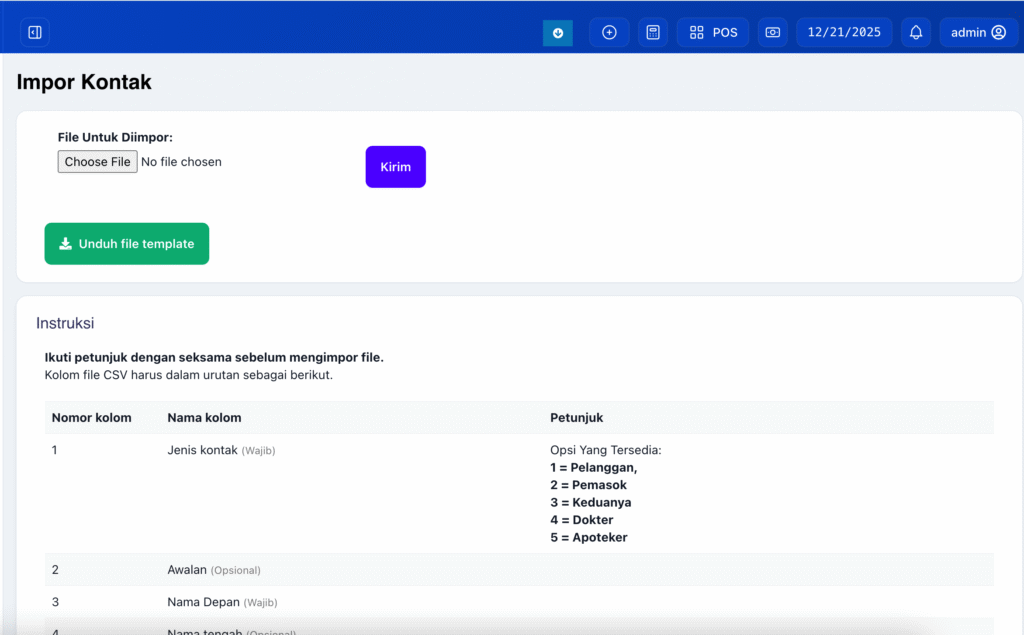Click the Impor Kontak page heading
This screenshot has height=635, width=1024.
tap(84, 83)
